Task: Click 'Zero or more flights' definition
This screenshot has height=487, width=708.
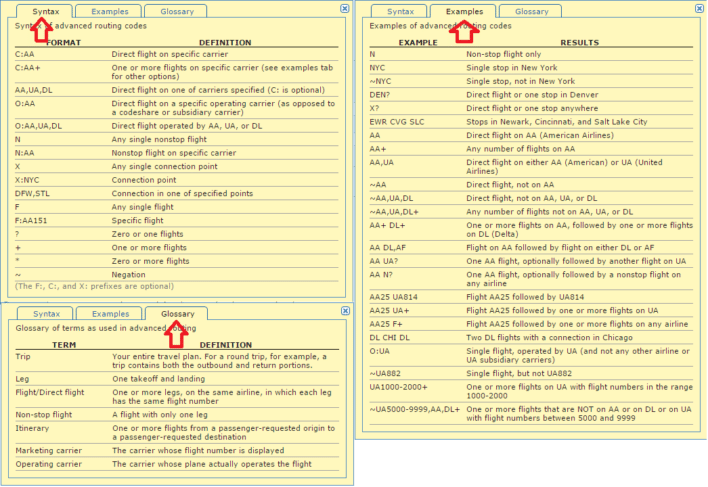Action: click(150, 261)
